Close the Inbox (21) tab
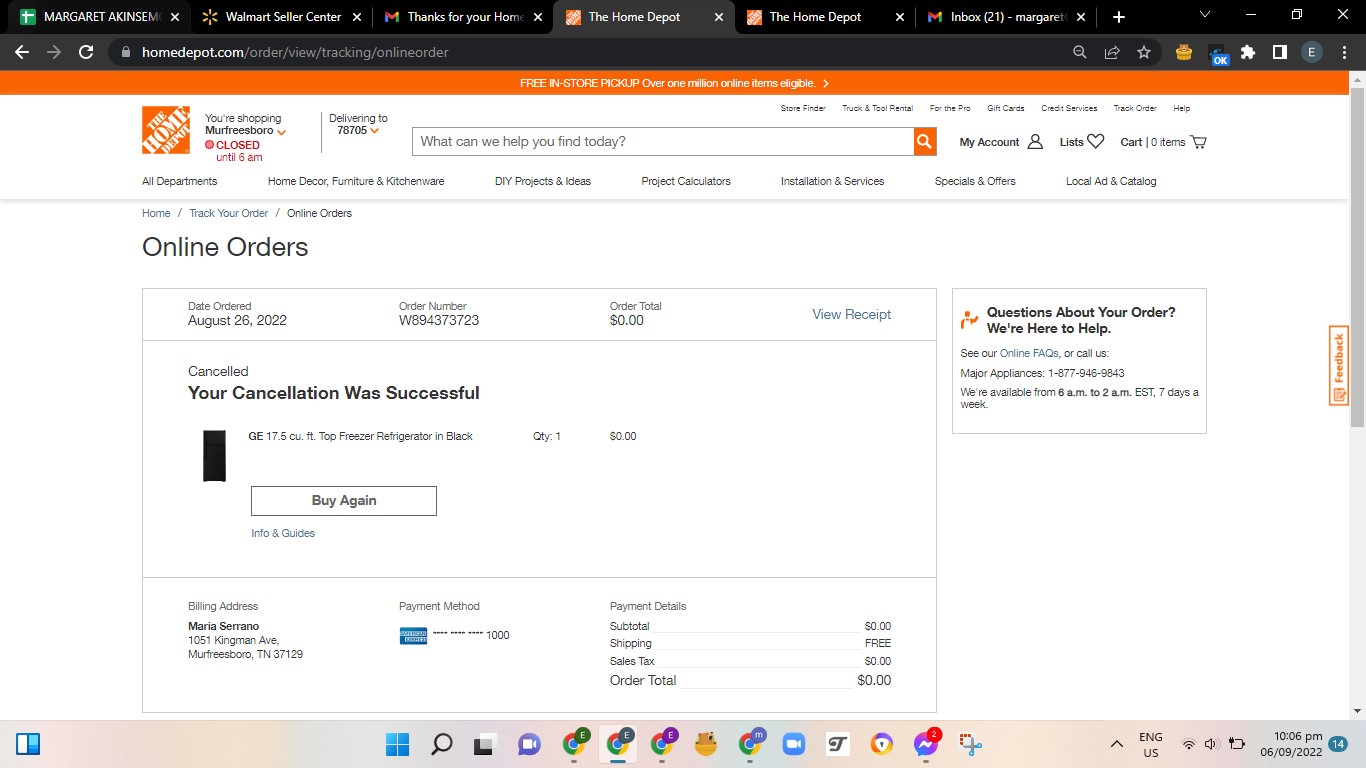 1080,17
